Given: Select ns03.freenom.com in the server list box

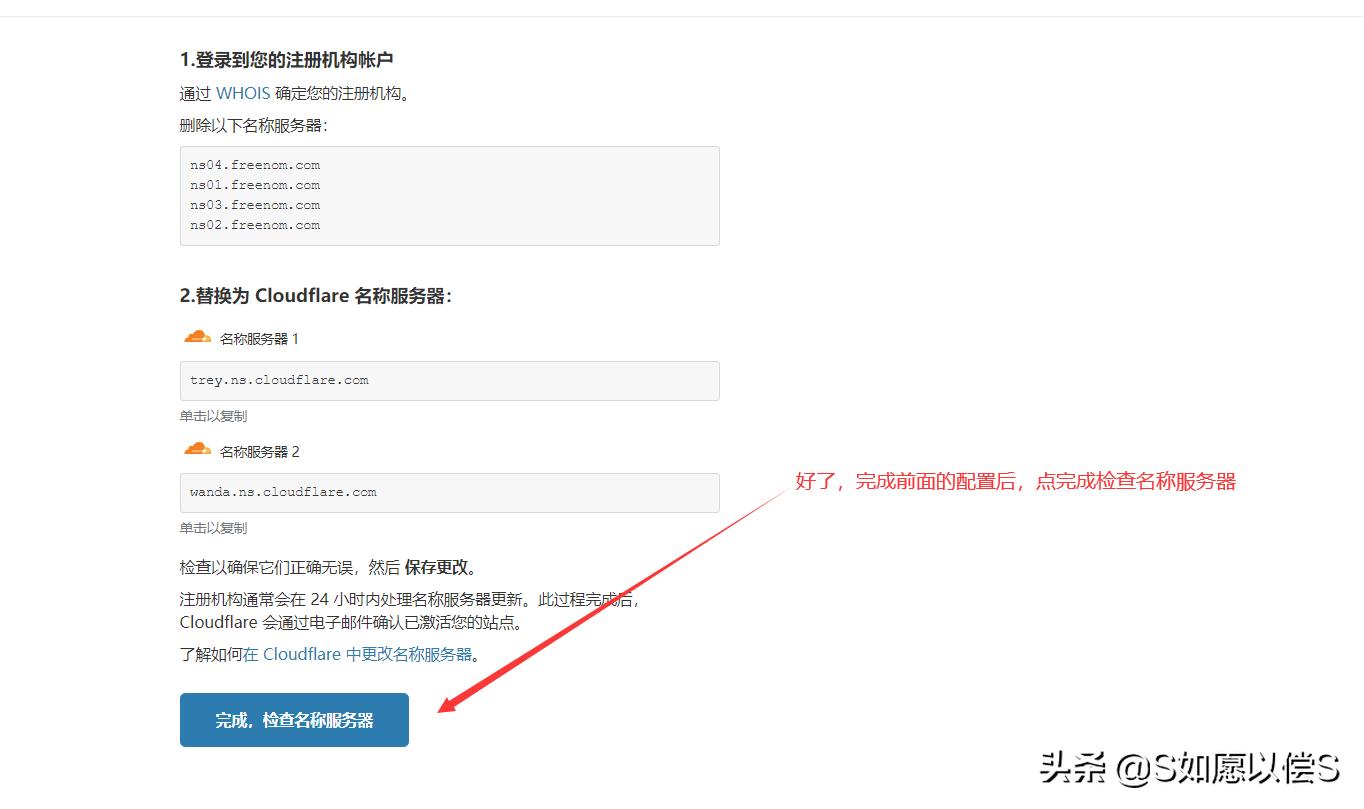Looking at the screenshot, I should [x=253, y=204].
